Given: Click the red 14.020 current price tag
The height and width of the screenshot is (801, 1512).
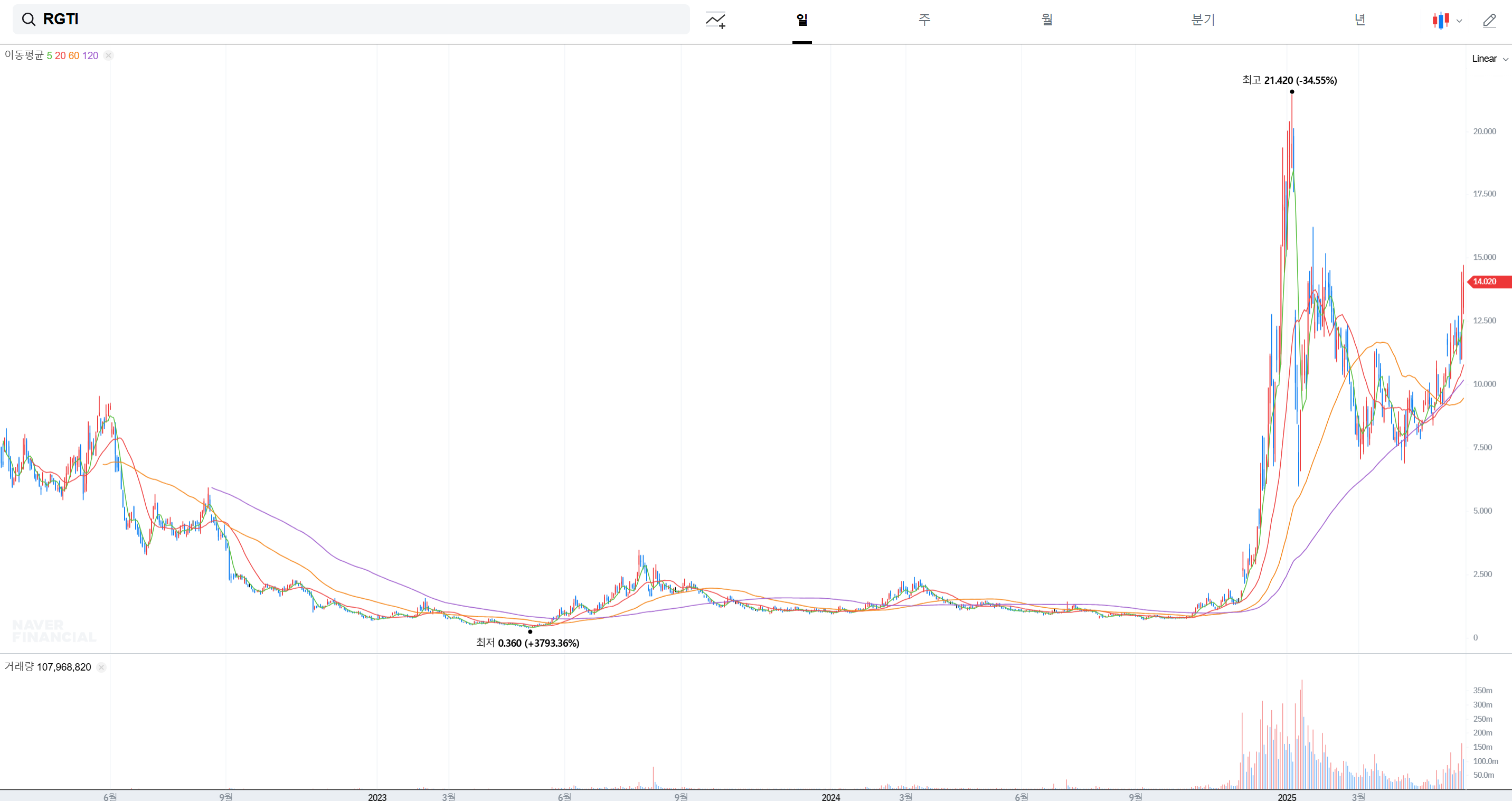Looking at the screenshot, I should 1487,282.
